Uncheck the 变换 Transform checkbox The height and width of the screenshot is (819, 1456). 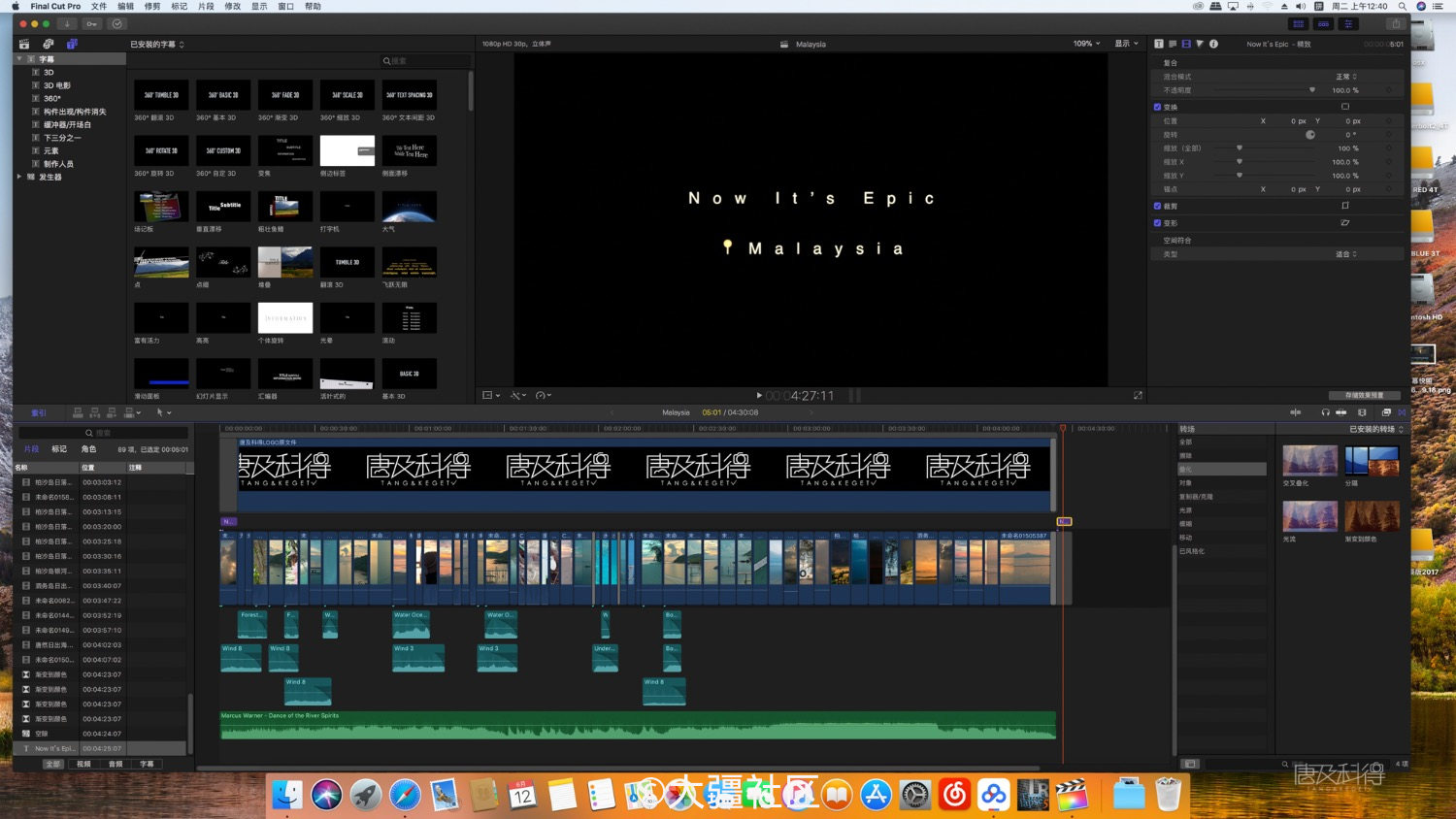[1157, 107]
